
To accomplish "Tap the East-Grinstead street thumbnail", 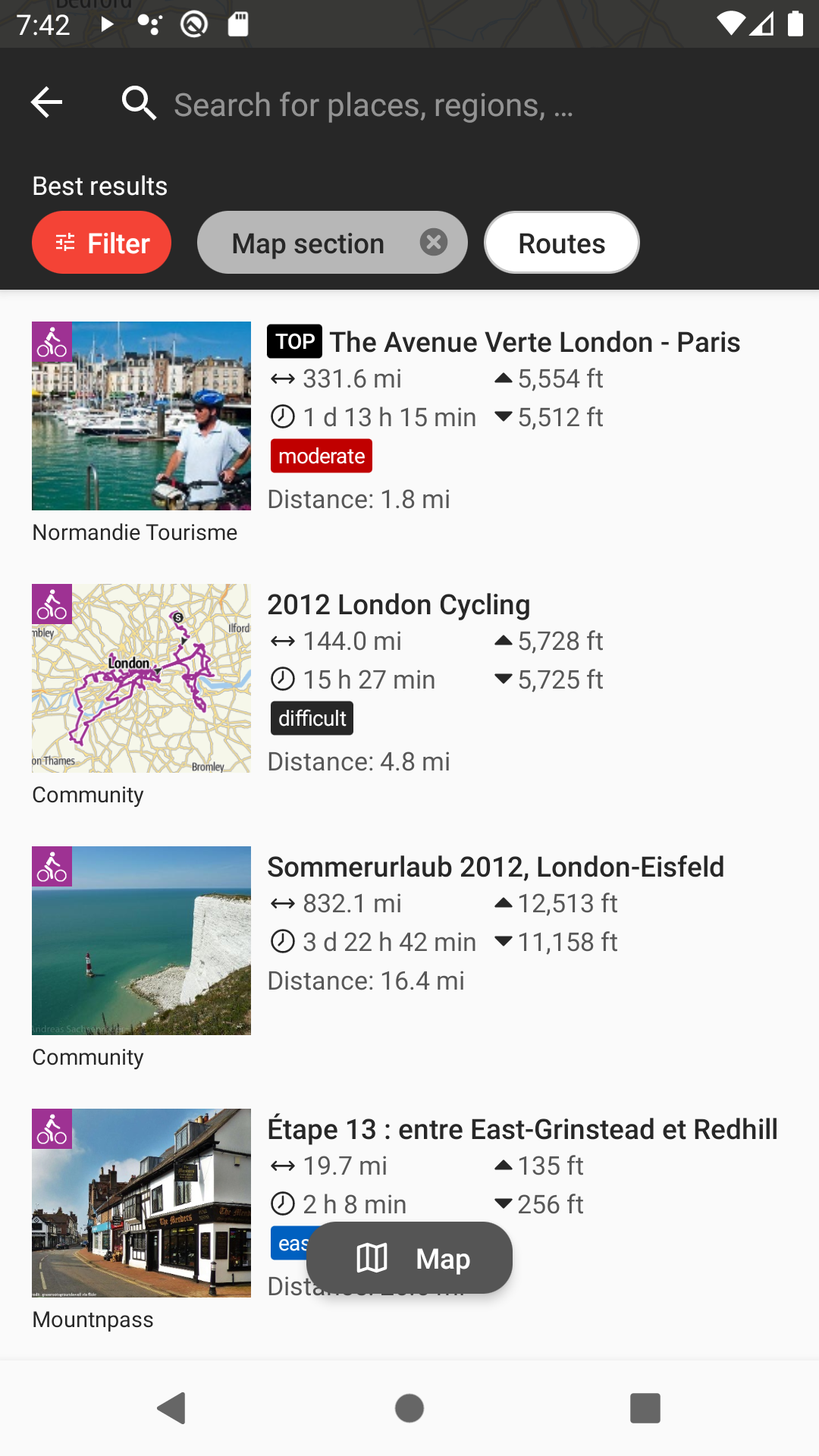I will tap(142, 1203).
